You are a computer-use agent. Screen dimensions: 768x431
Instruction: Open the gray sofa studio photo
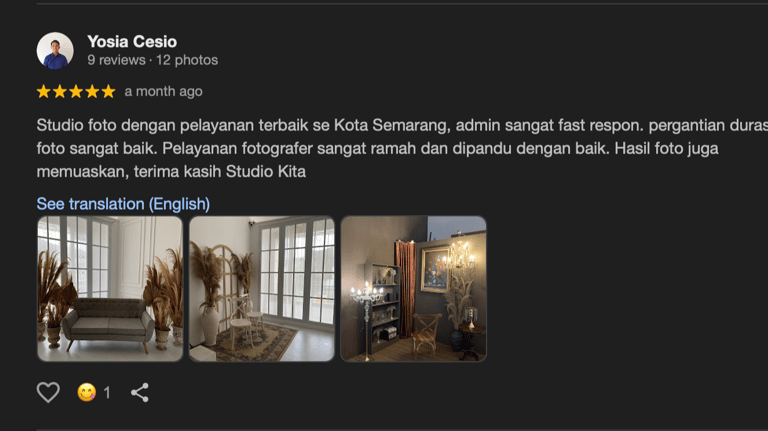pyautogui.click(x=110, y=289)
